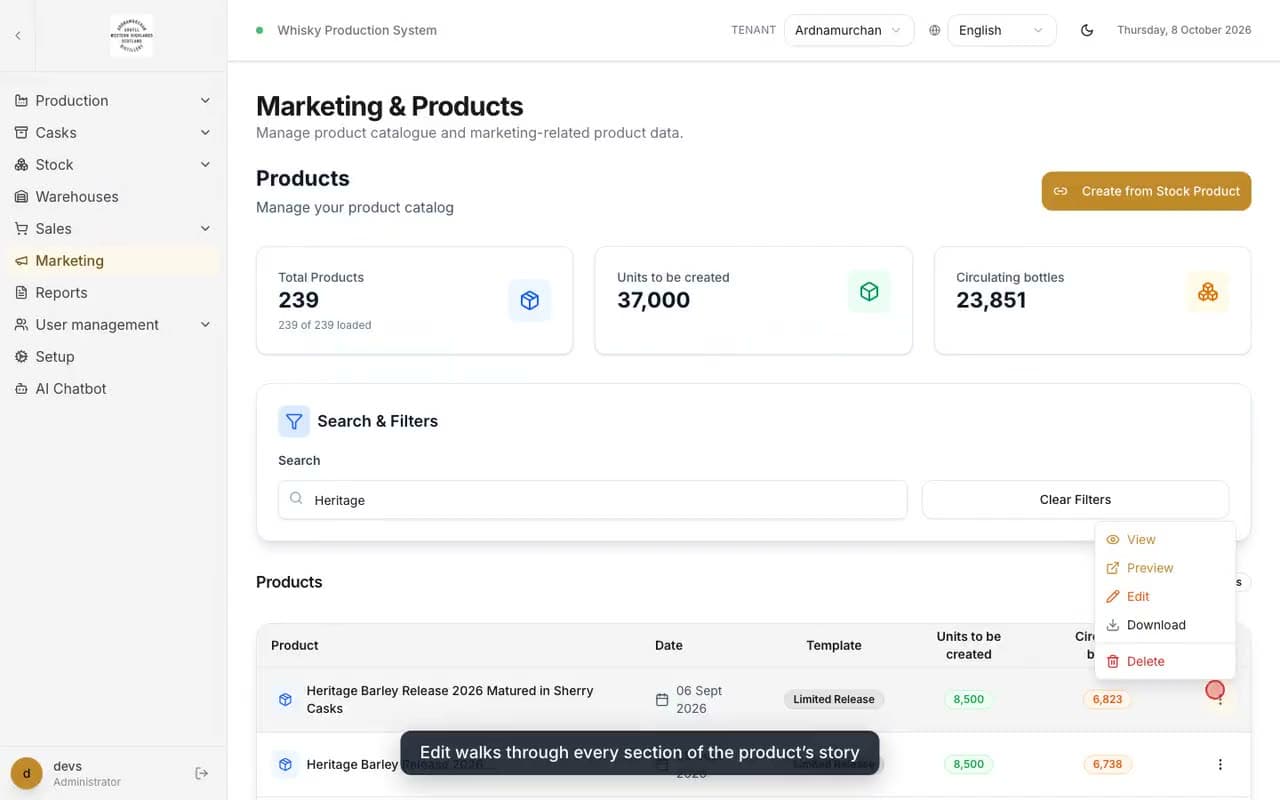This screenshot has height=800, width=1280.
Task: Collapse the sidebar with the back chevron
Action: point(17,36)
